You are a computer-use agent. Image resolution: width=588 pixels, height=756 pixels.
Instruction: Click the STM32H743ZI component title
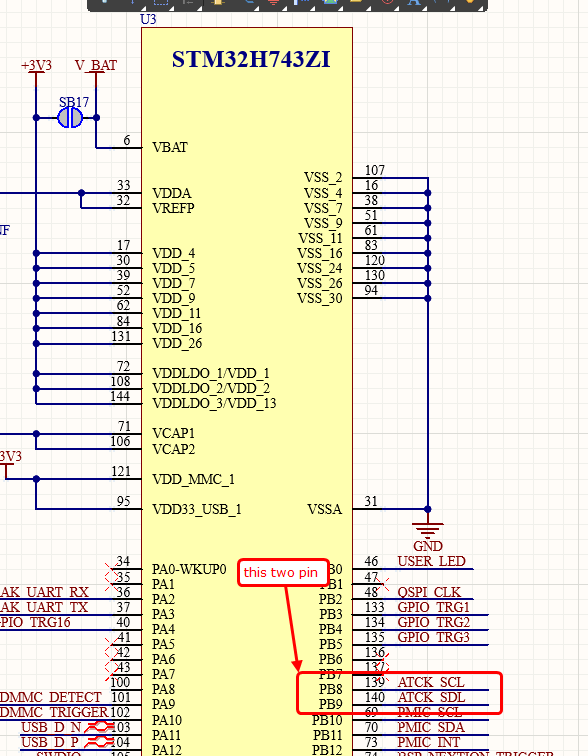[x=251, y=60]
